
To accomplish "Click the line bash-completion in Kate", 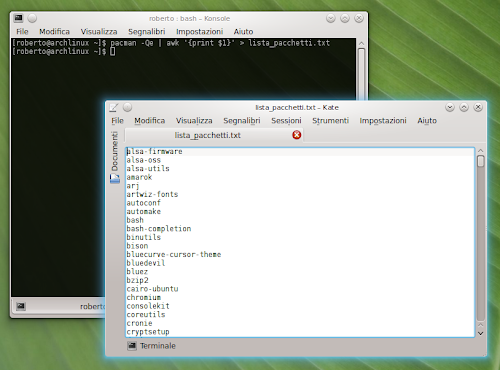I will tap(159, 229).
